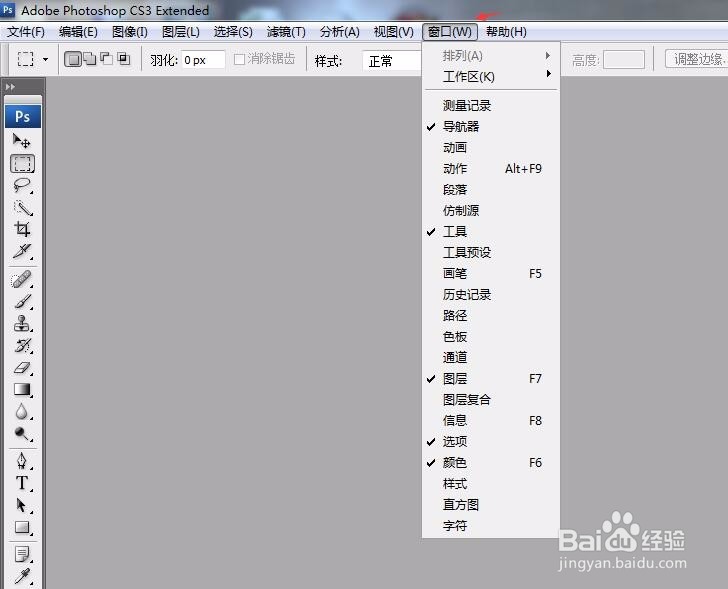Select the Move tool
The image size is (728, 589).
pyautogui.click(x=22, y=141)
